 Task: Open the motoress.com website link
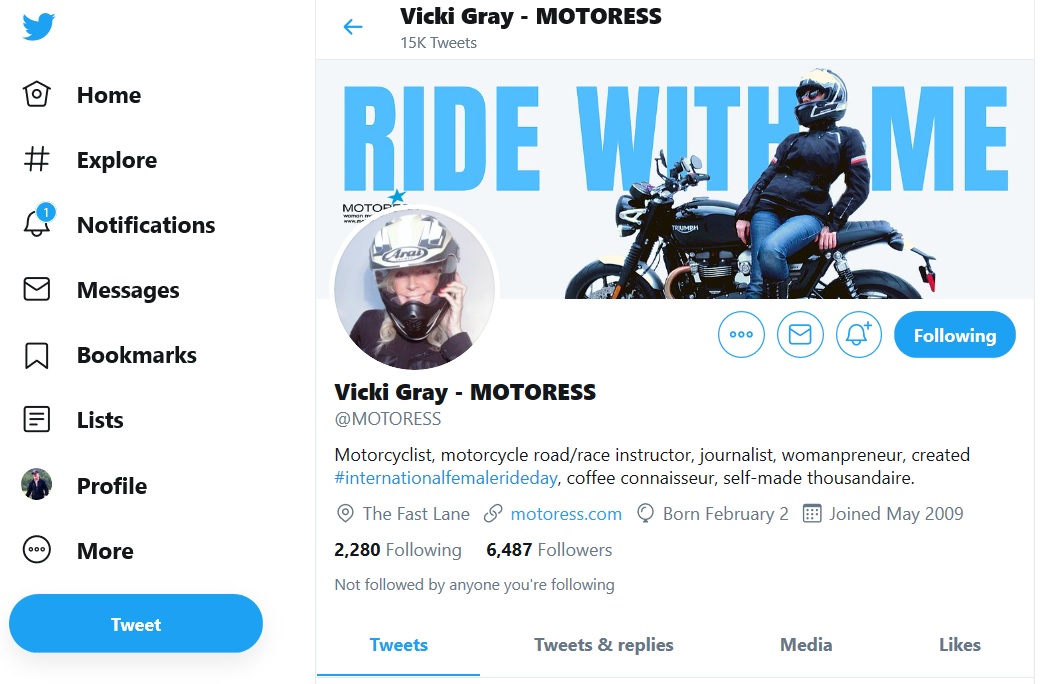pos(565,514)
